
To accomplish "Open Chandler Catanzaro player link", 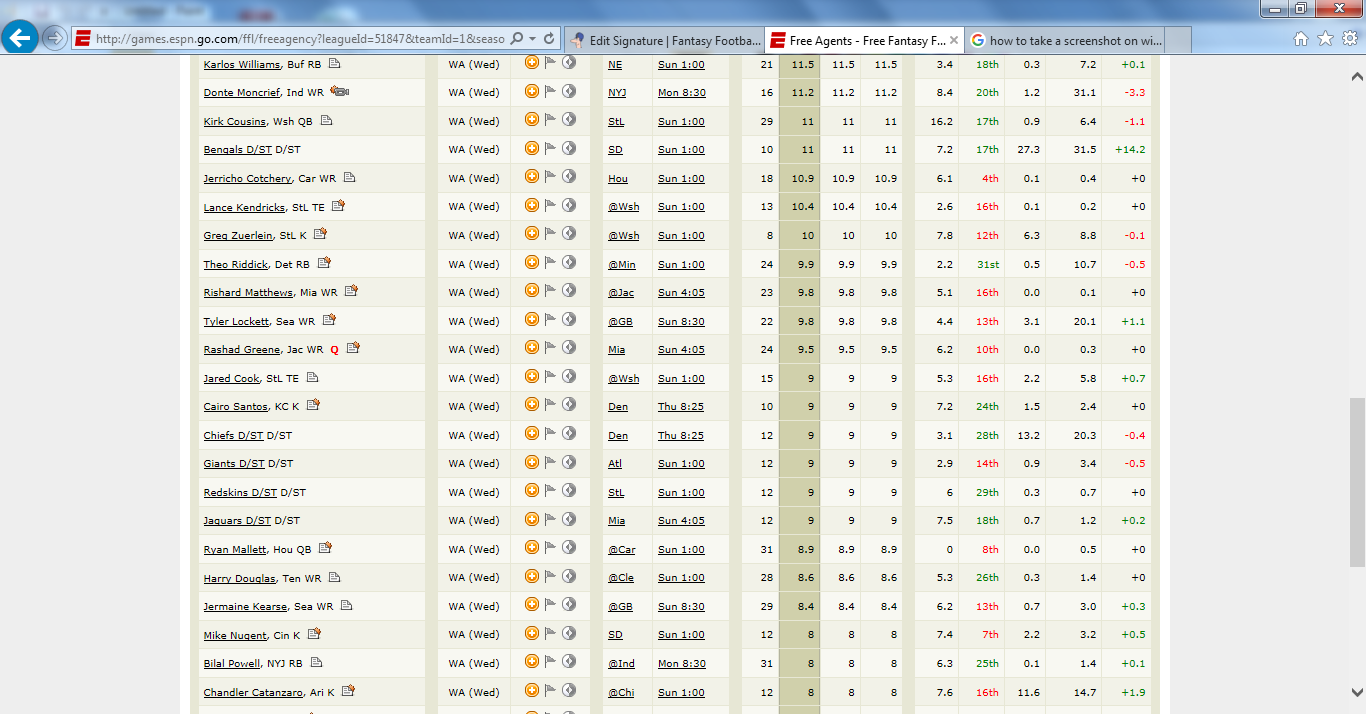I will [x=253, y=692].
